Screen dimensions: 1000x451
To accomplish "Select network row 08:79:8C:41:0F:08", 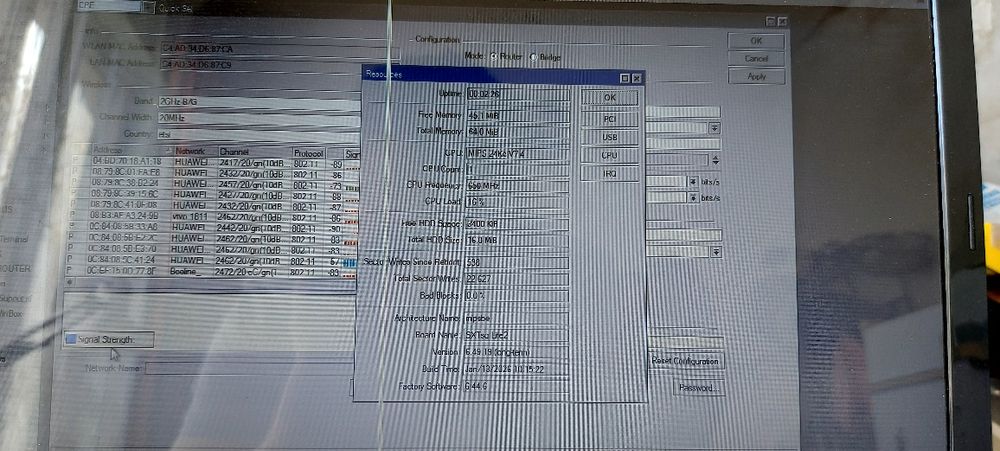I will pyautogui.click(x=214, y=205).
